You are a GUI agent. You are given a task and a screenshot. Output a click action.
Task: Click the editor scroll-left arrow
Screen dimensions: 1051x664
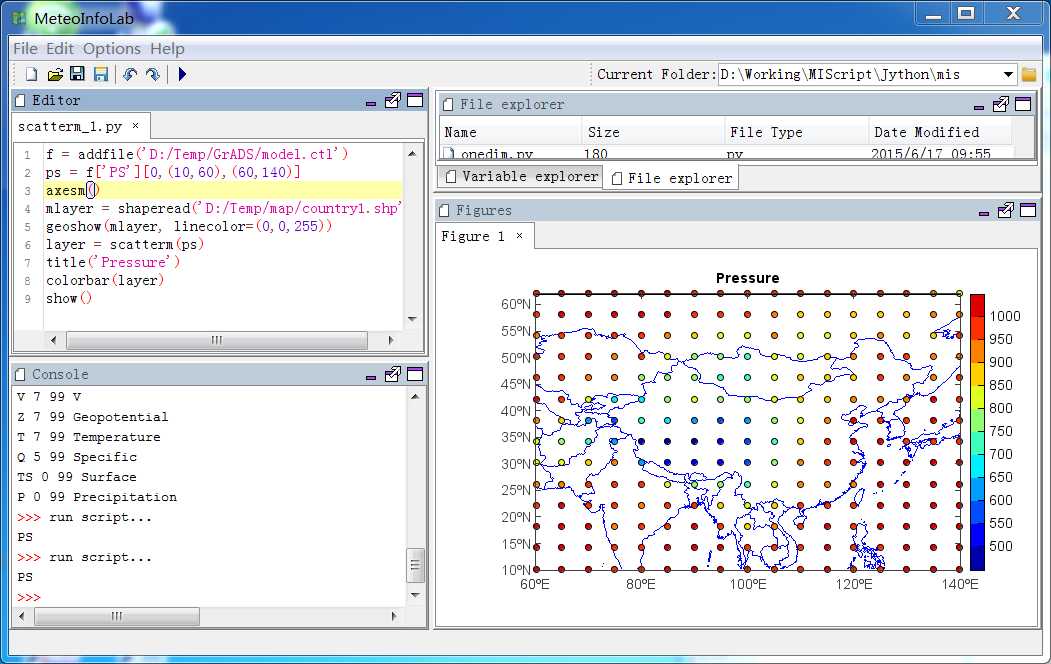tap(54, 340)
